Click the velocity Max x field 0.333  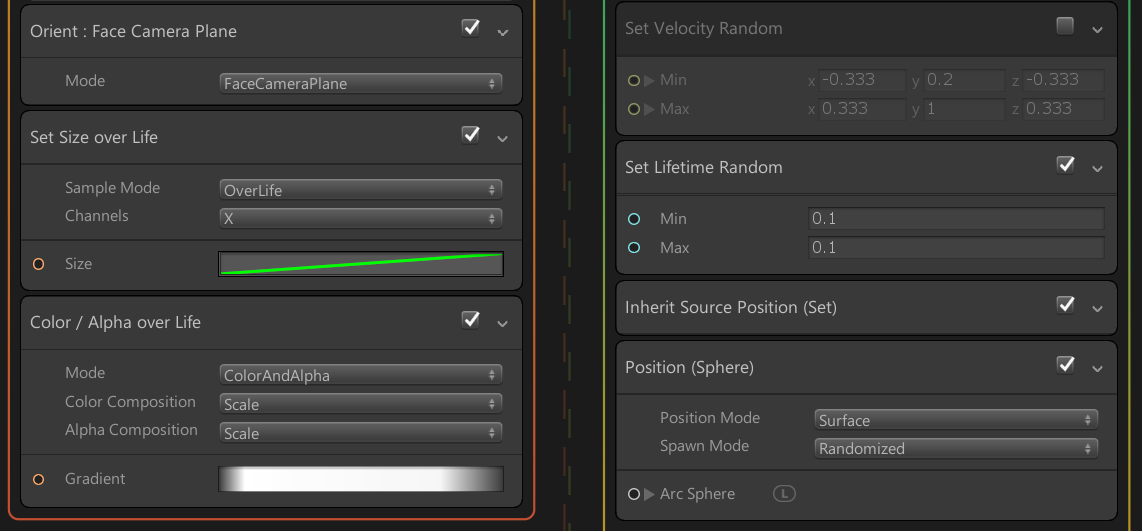pos(862,109)
